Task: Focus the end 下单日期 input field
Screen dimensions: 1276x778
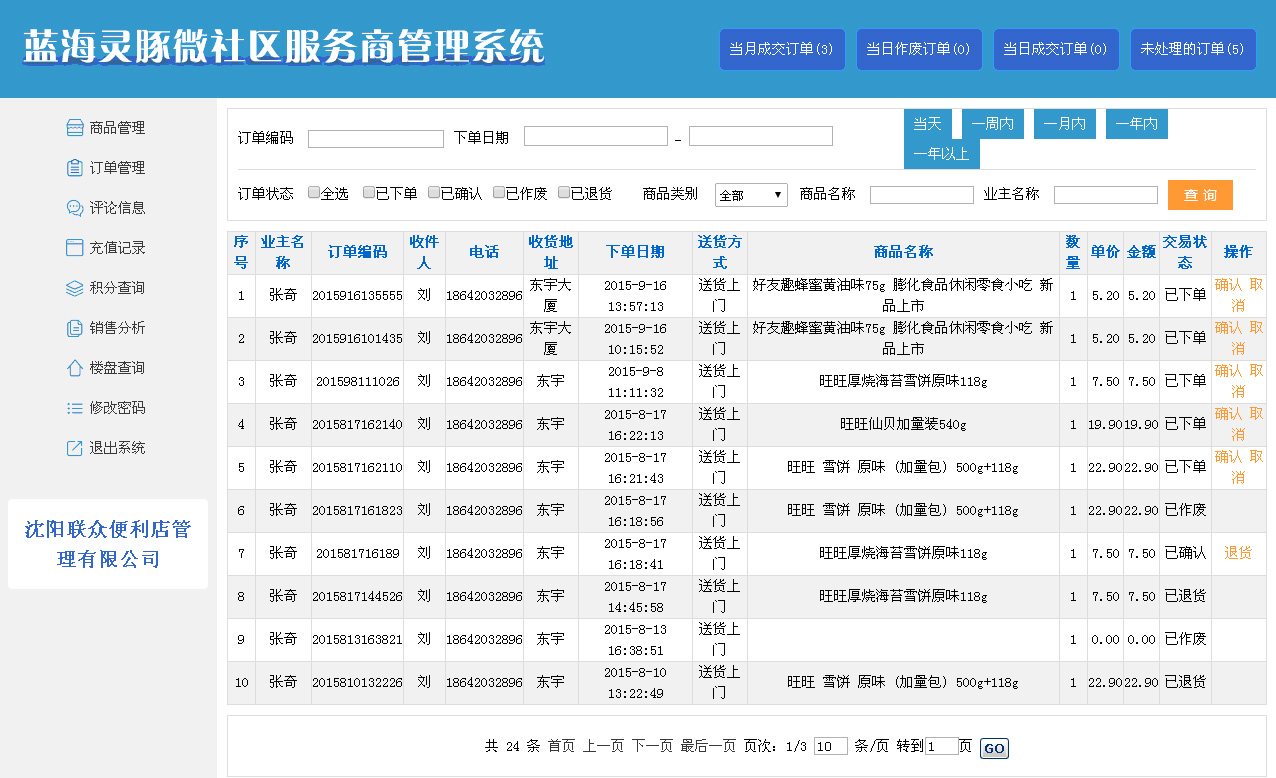Action: [761, 136]
